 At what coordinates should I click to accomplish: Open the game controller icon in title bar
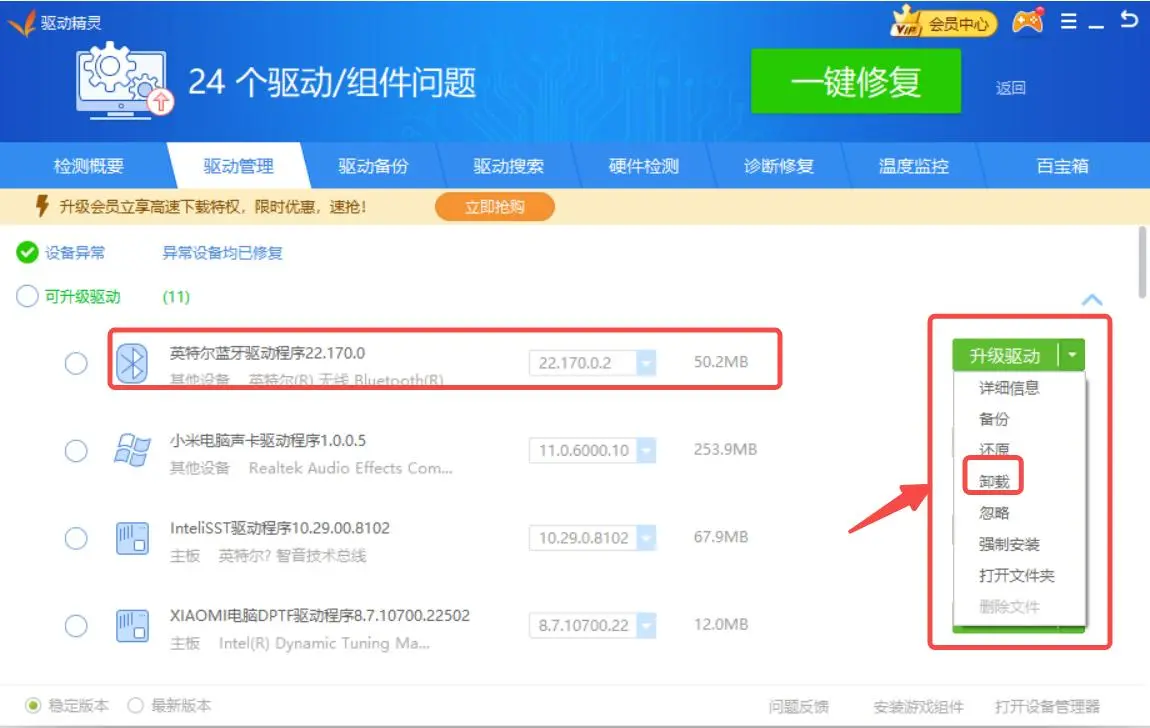pyautogui.click(x=1027, y=22)
